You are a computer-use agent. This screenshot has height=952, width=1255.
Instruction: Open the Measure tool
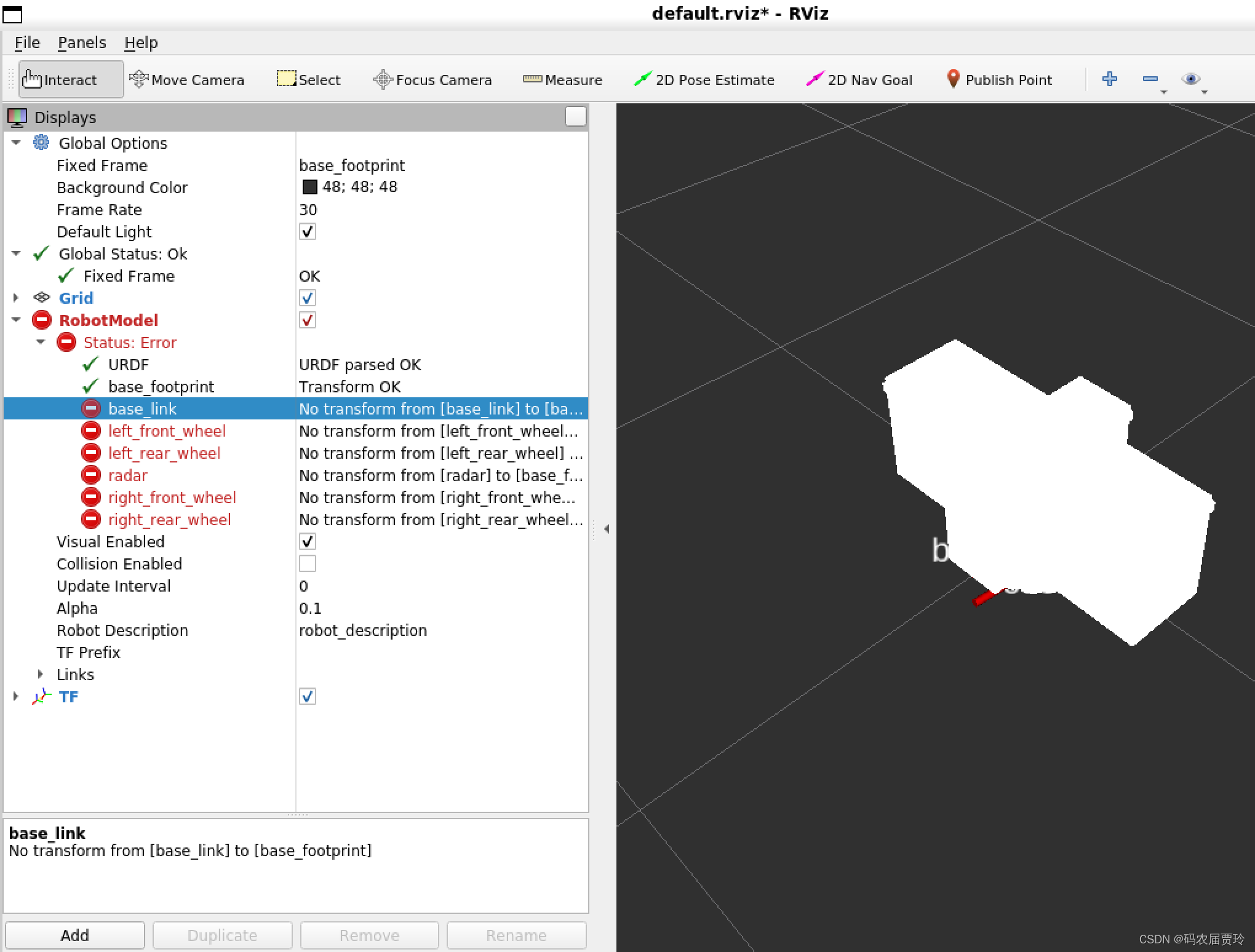click(x=562, y=79)
